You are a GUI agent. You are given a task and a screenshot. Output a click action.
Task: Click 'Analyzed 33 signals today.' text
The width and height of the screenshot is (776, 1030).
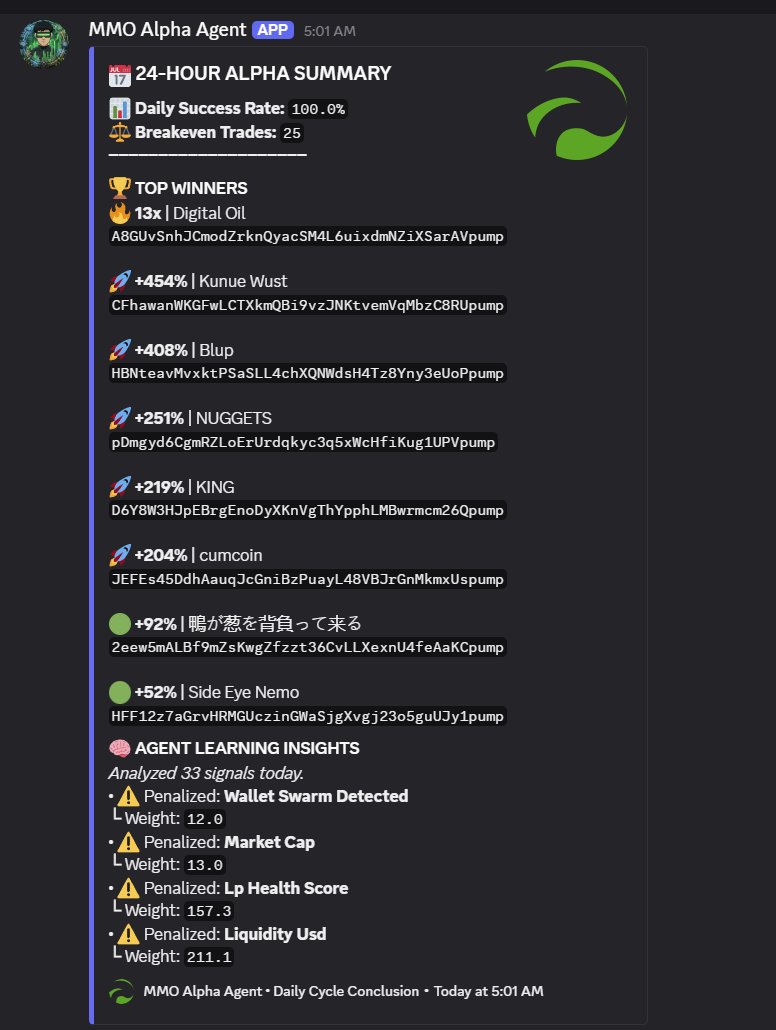pyautogui.click(x=206, y=773)
